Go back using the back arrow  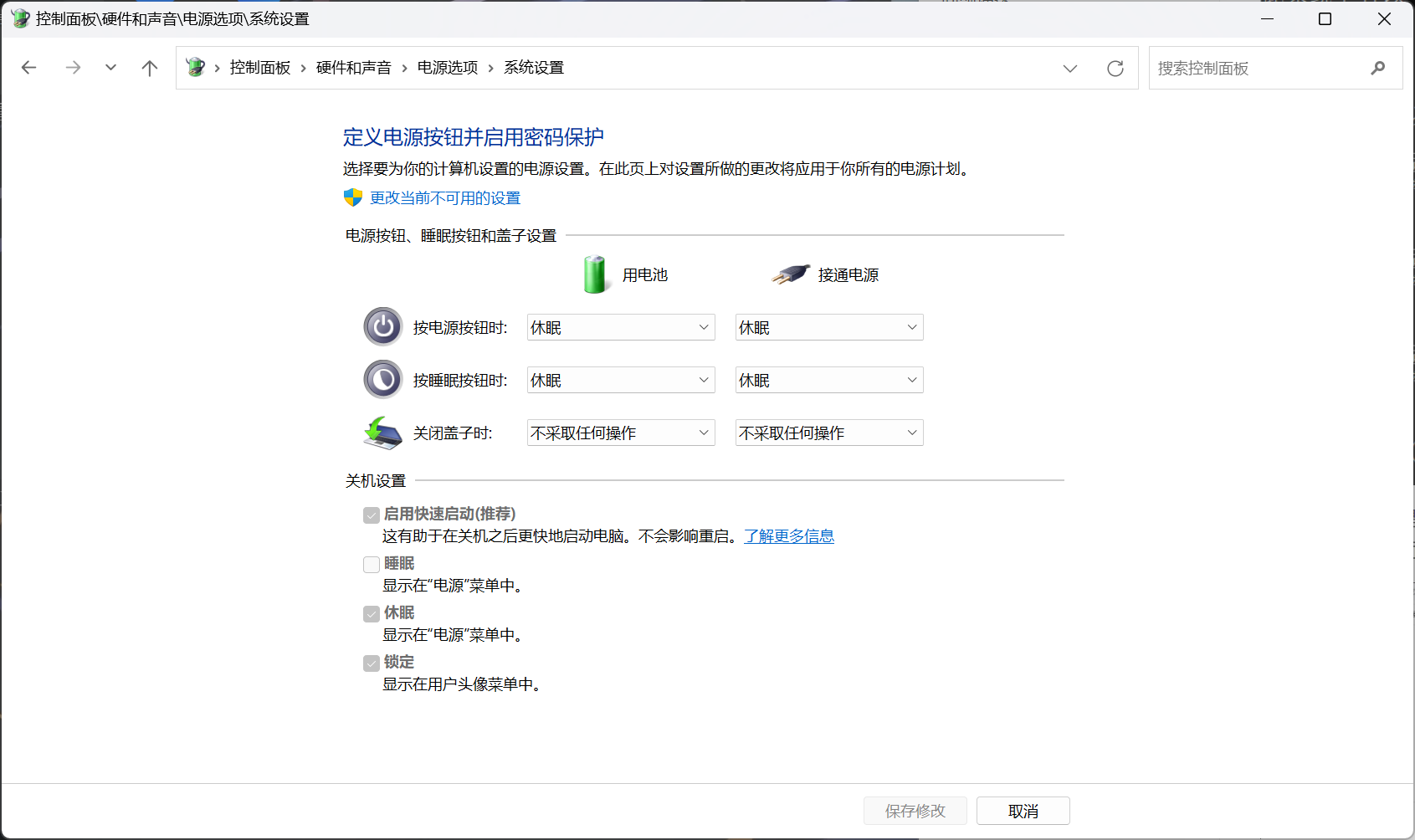point(29,68)
